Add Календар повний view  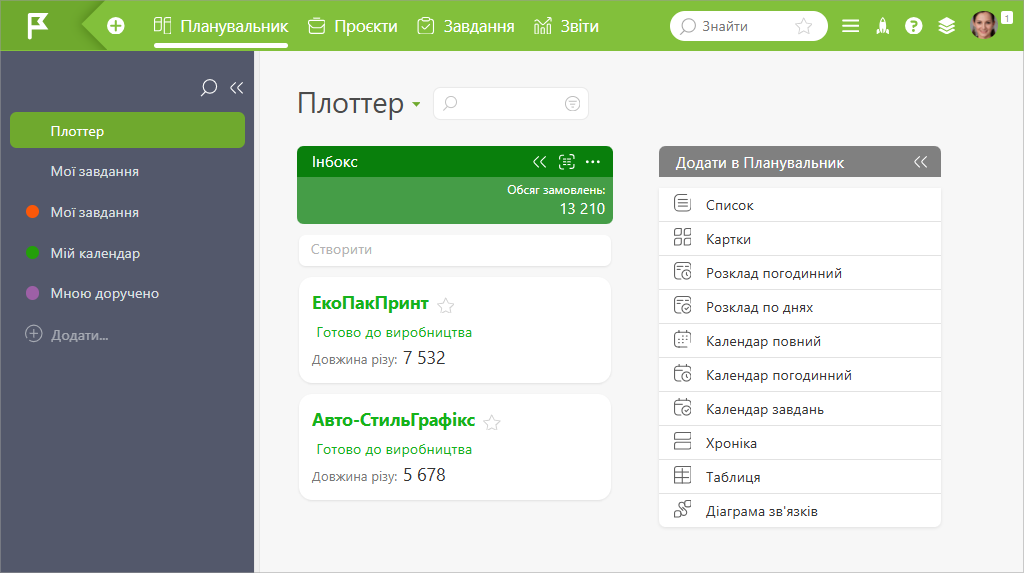pyautogui.click(x=800, y=340)
